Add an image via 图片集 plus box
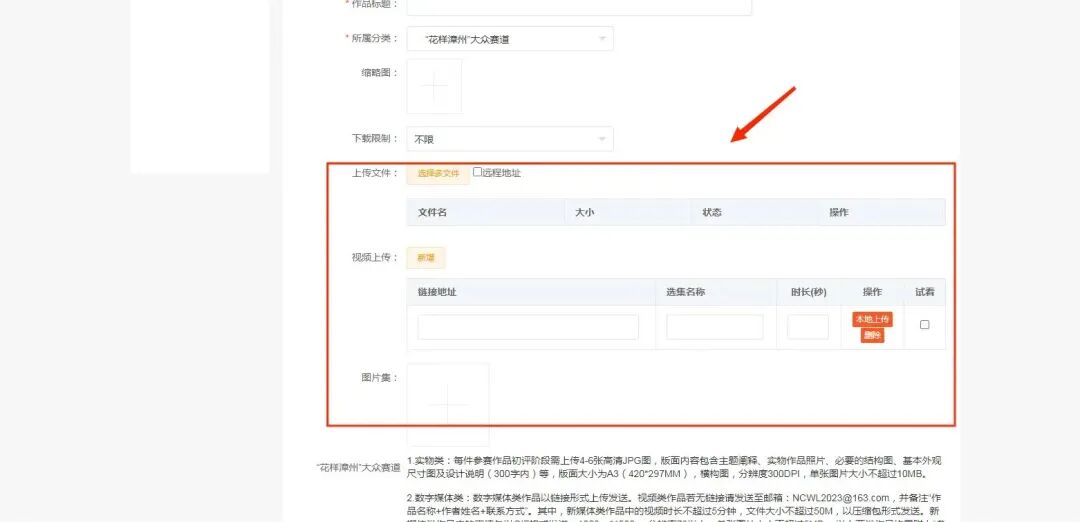Viewport: 1080px width, 522px height. coord(448,404)
